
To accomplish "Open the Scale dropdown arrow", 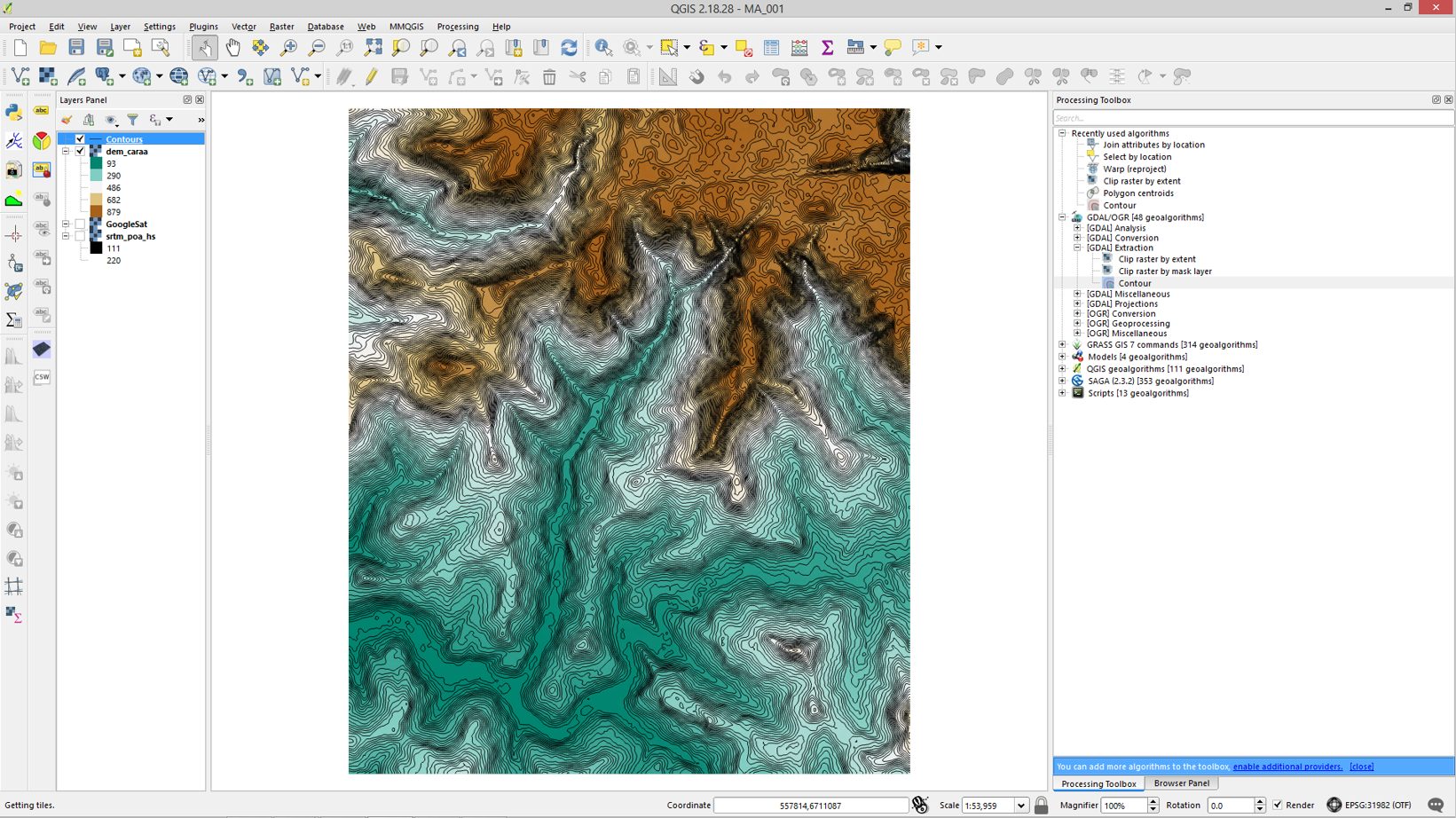I will coord(1020,806).
